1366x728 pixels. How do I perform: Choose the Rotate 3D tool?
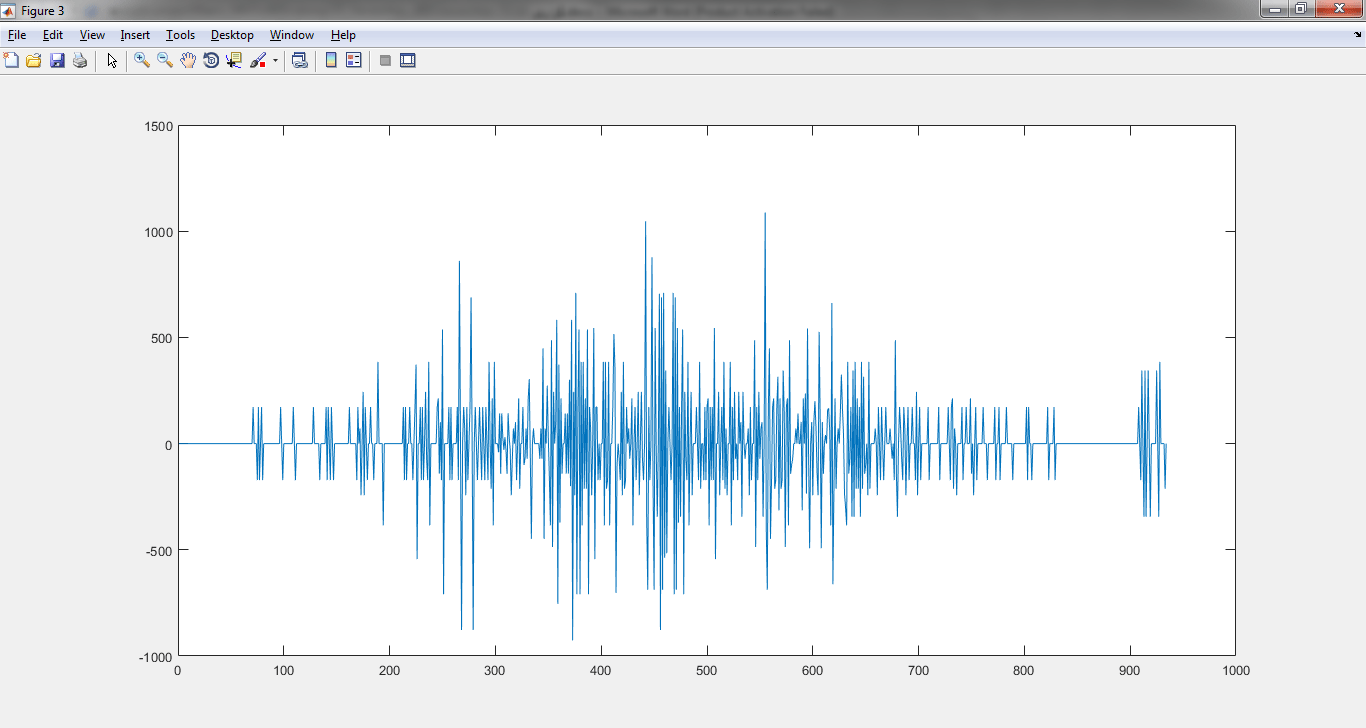click(x=211, y=60)
